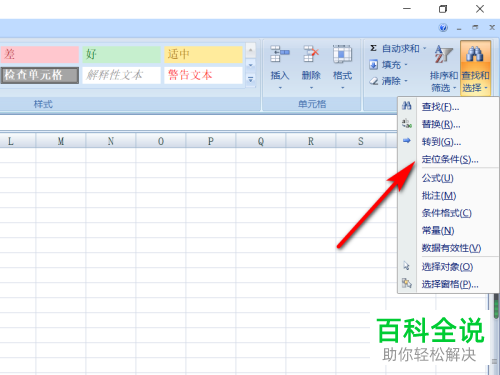Click the replace icon beside 替换(R)

point(407,124)
